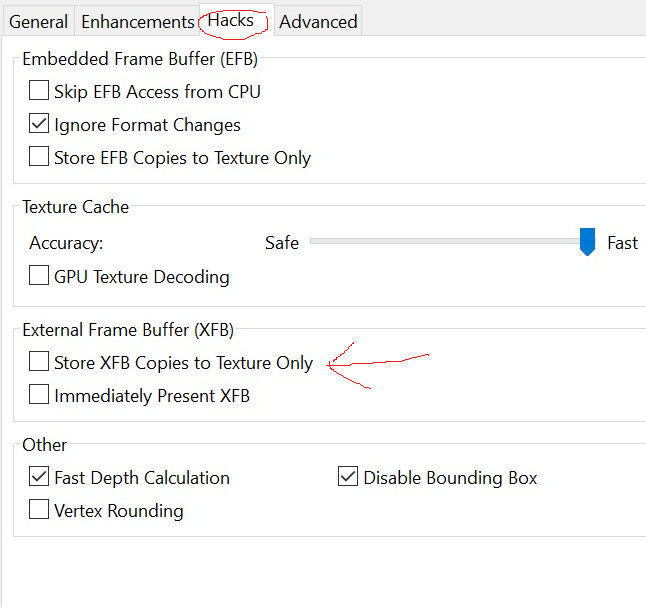The image size is (646, 612).
Task: Enable GPU Texture Decoding checkbox
Action: pyautogui.click(x=39, y=275)
